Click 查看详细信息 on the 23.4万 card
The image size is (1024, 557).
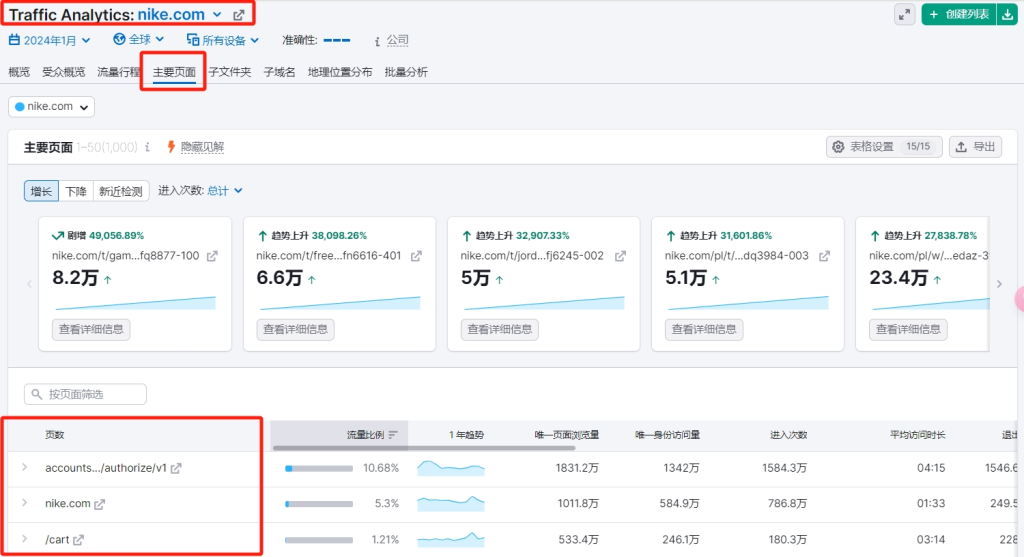(908, 329)
